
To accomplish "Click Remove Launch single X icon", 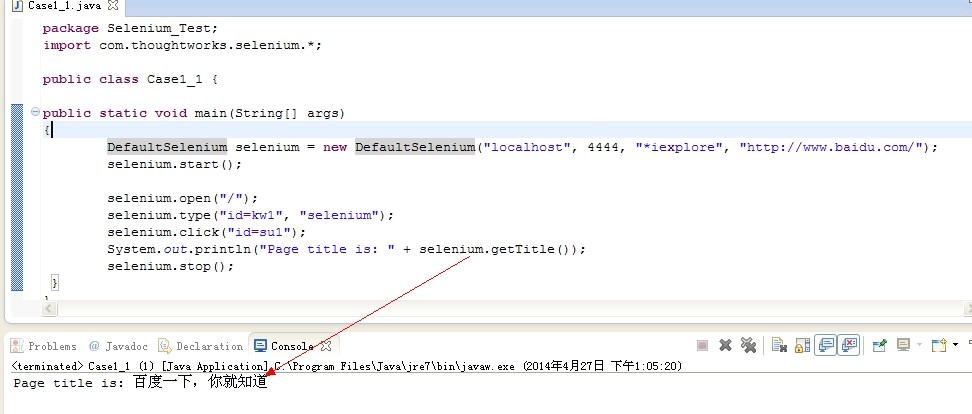I will [x=725, y=345].
